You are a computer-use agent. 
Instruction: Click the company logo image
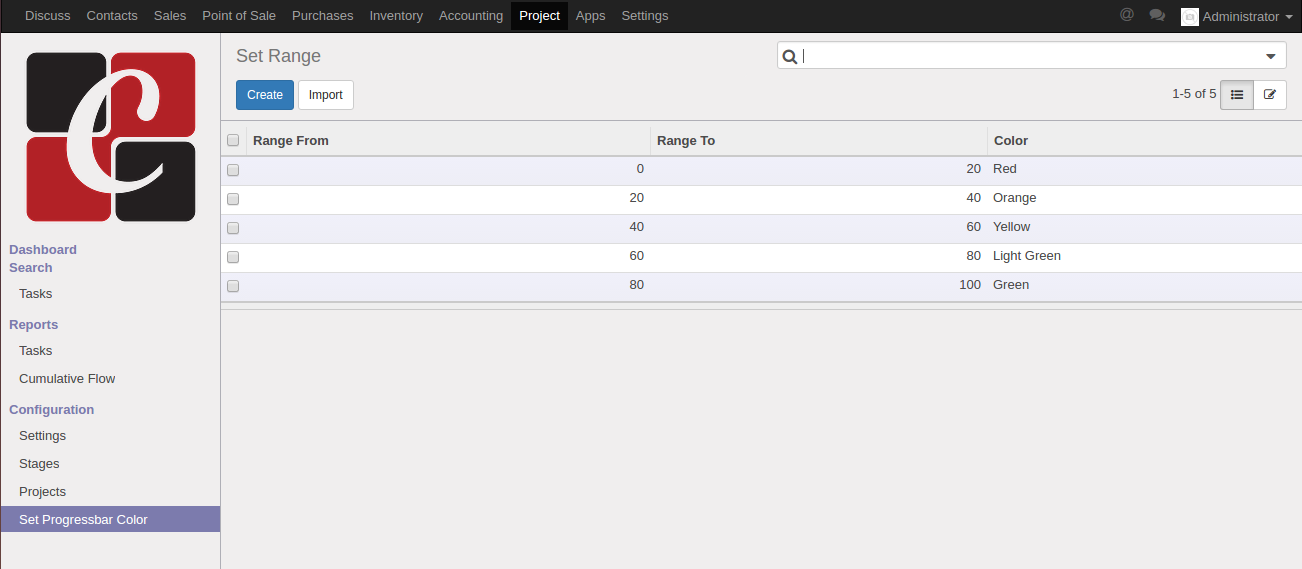(x=110, y=137)
